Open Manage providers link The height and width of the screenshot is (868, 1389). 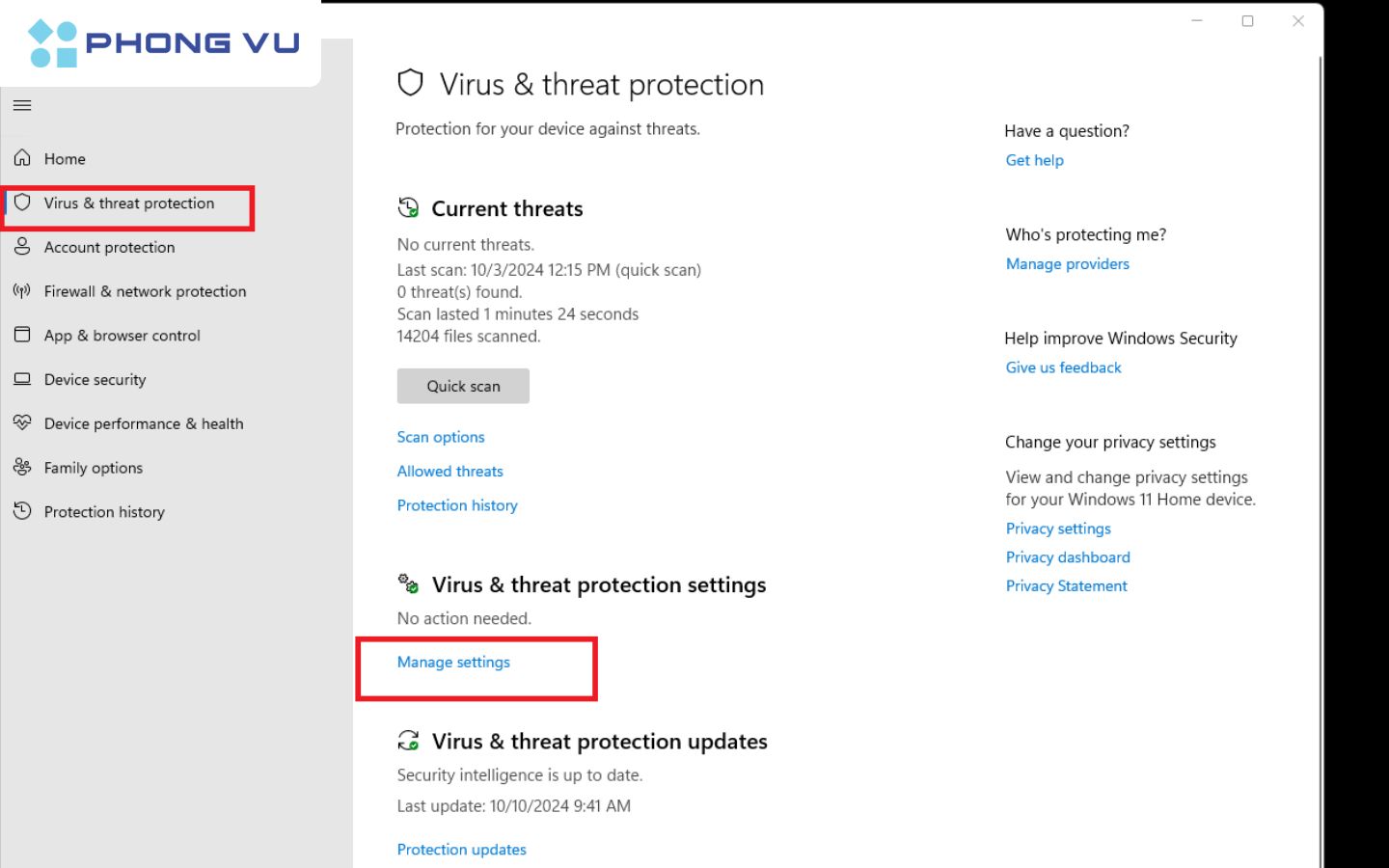[x=1067, y=264]
